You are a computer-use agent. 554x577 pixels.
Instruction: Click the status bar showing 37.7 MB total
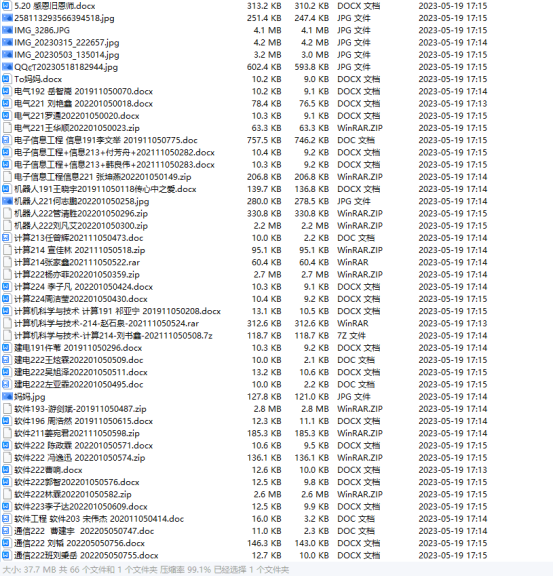coord(277,570)
